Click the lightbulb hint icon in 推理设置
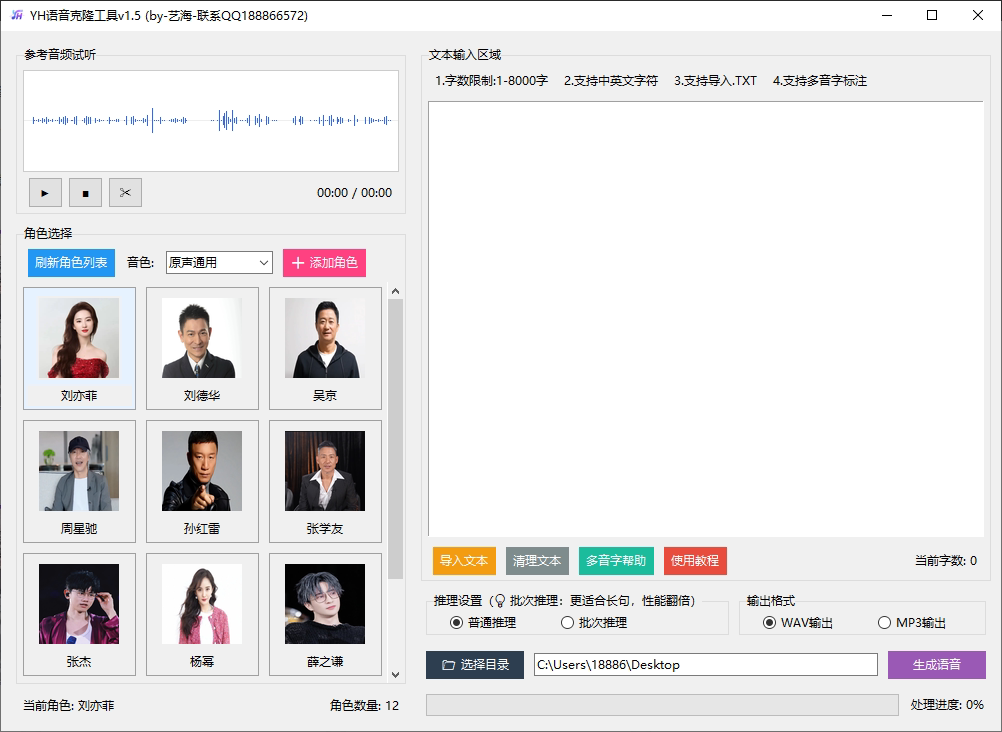The height and width of the screenshot is (732, 1002). (500, 600)
